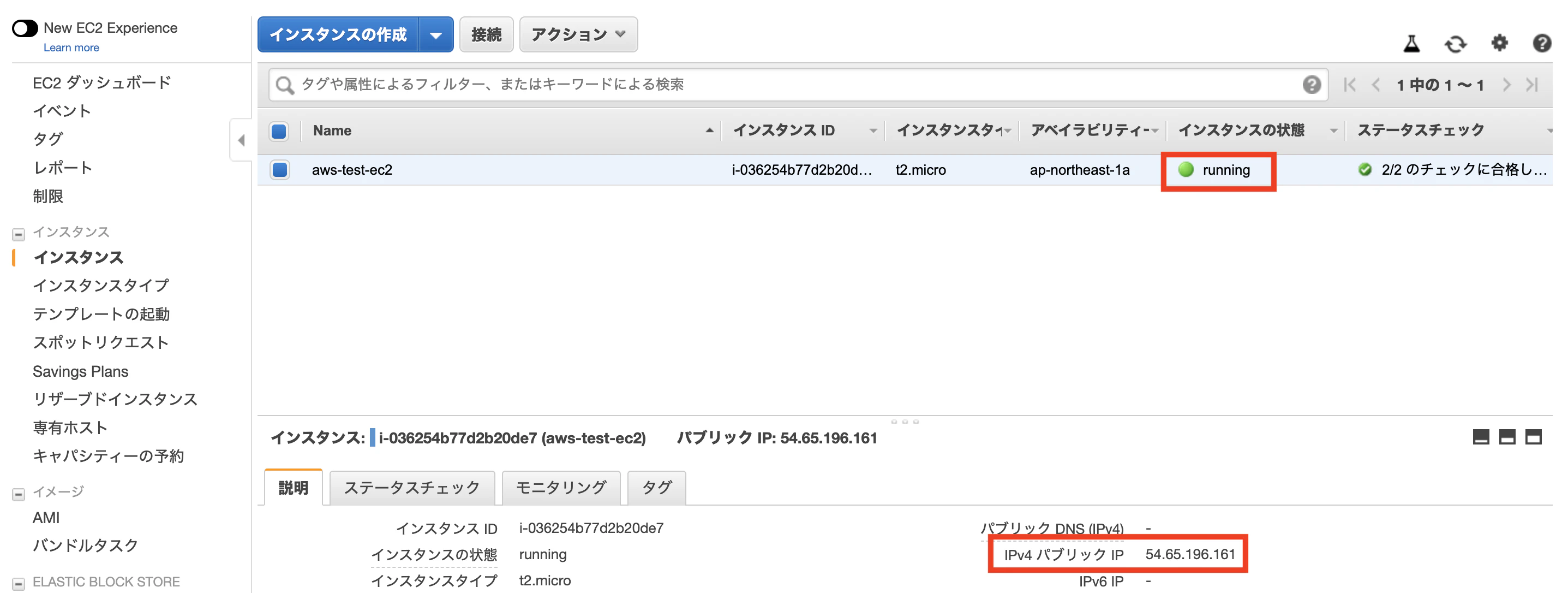Go to the previous page of results
Image resolution: width=1568 pixels, height=593 pixels.
tap(1375, 85)
